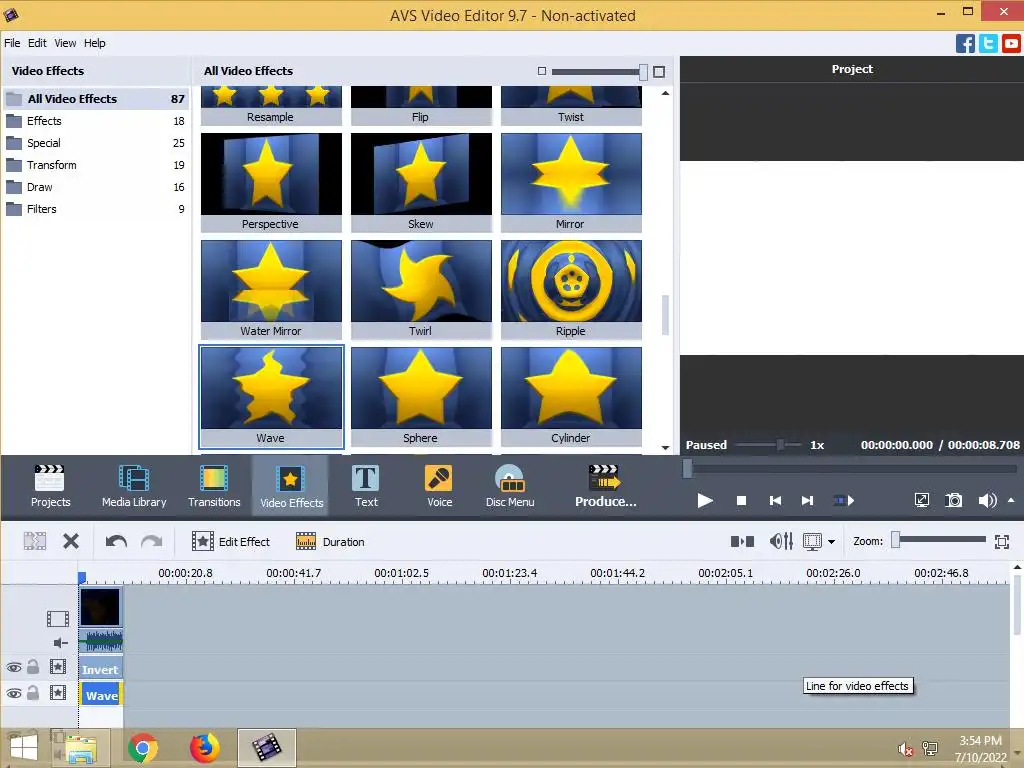
Task: Open the Text effects panel
Action: point(366,486)
